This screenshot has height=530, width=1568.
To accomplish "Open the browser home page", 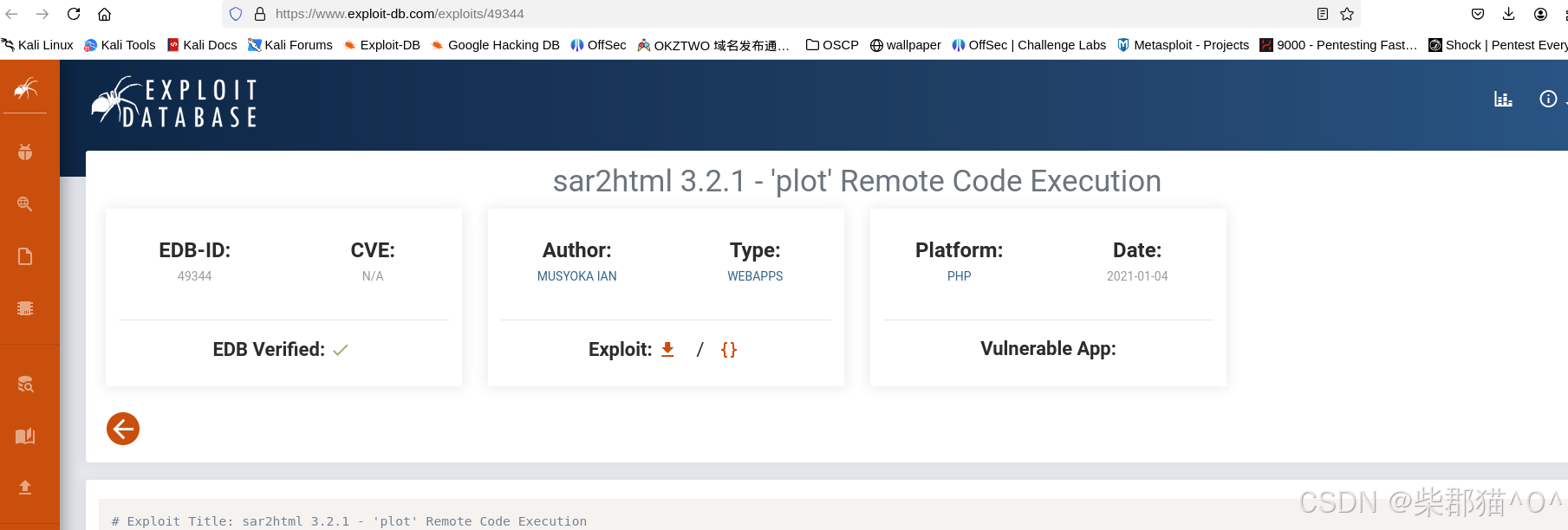I will [104, 14].
